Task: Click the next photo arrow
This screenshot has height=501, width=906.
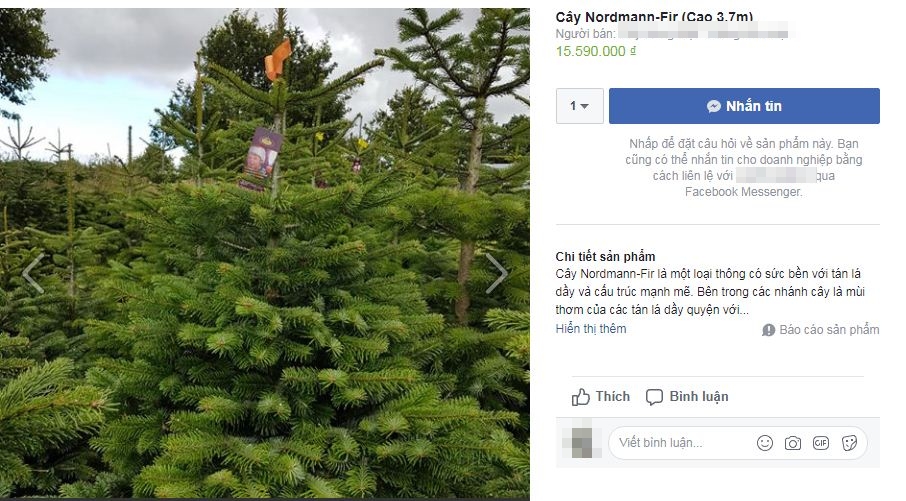Action: point(496,273)
